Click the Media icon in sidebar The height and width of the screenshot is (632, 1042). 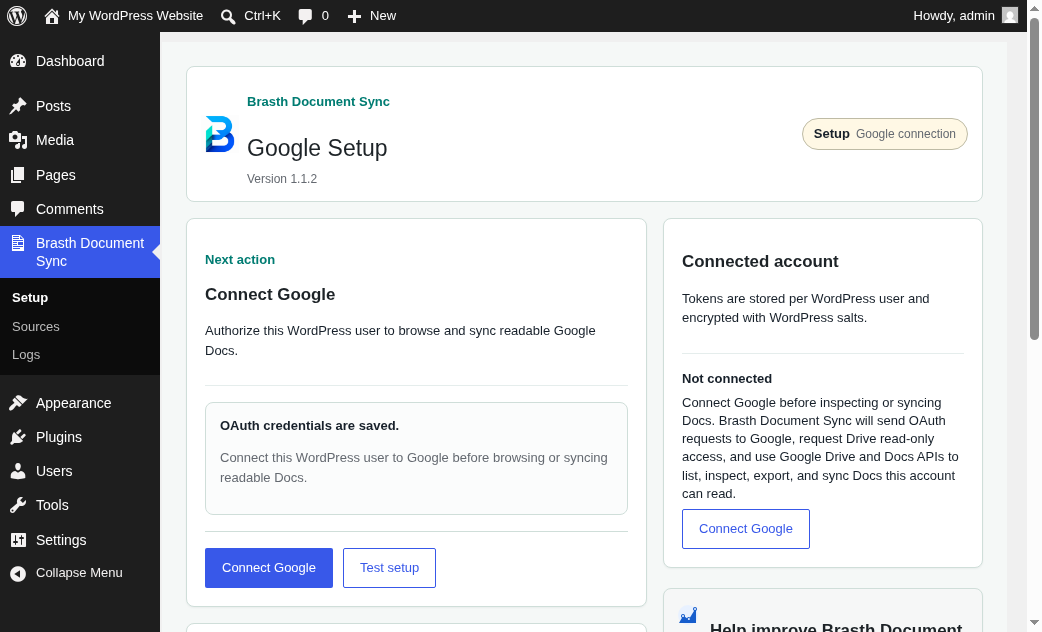18,140
